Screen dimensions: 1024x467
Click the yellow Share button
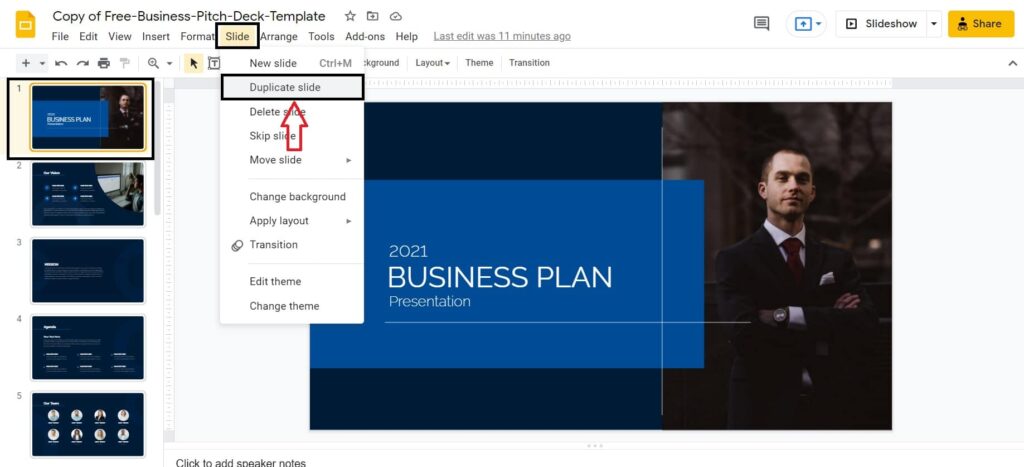(981, 24)
